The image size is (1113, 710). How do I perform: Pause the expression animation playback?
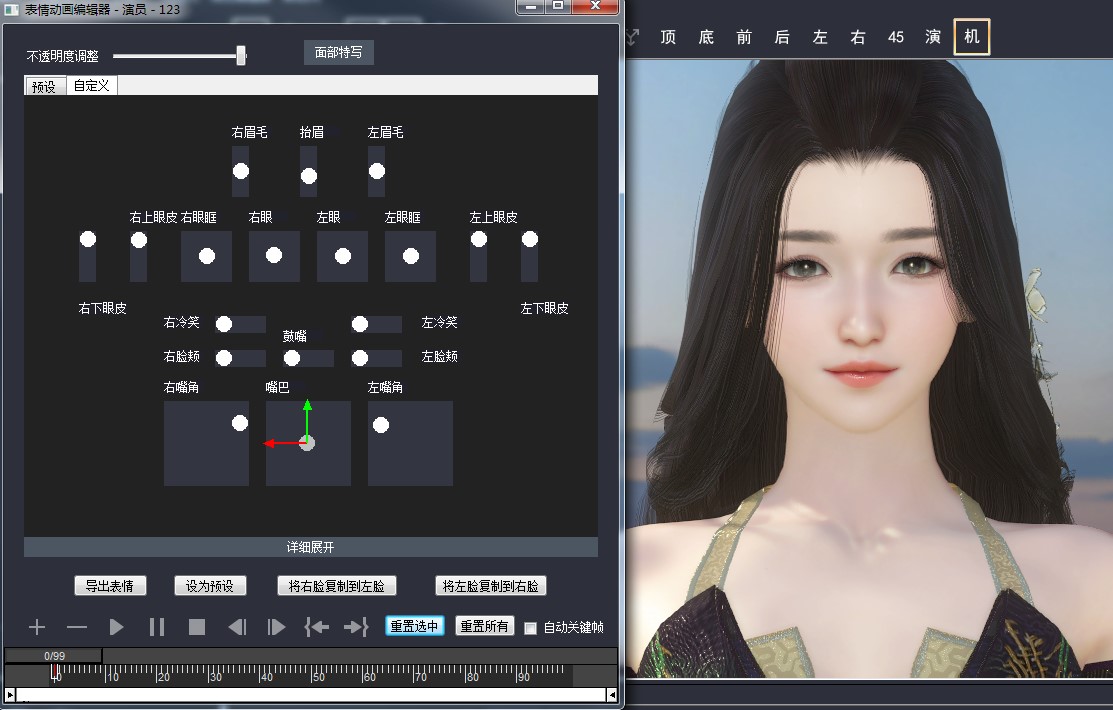pos(157,627)
